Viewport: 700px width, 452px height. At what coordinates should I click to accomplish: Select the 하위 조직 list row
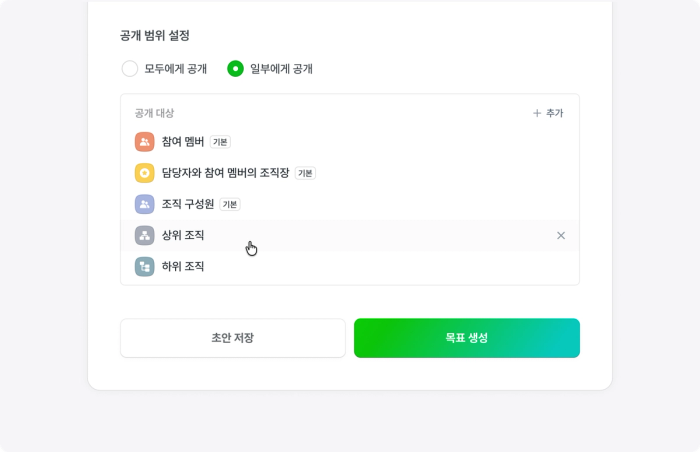point(350,266)
